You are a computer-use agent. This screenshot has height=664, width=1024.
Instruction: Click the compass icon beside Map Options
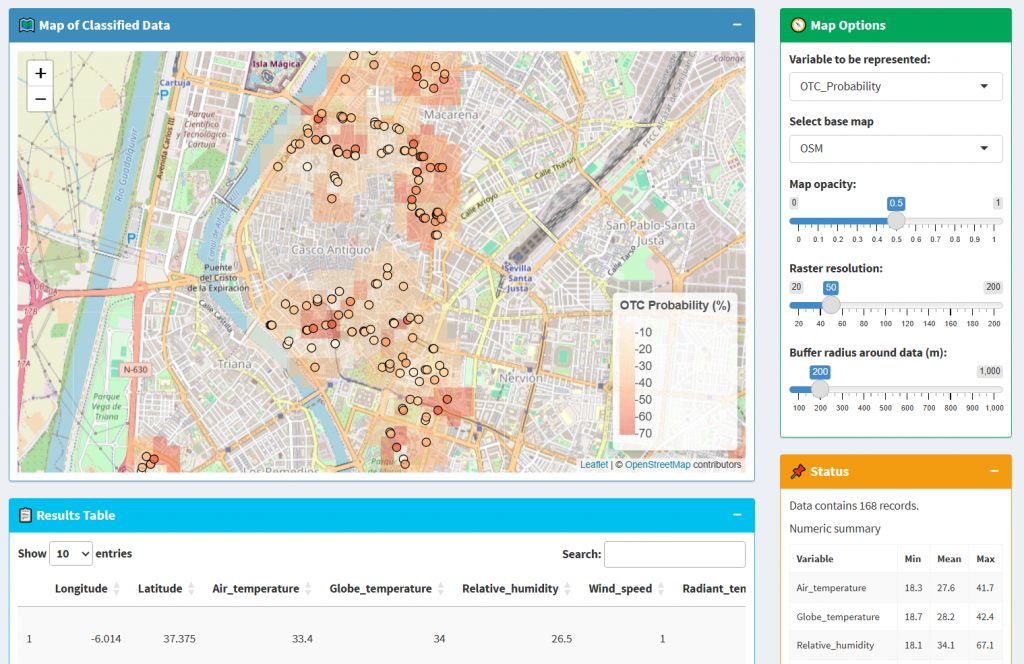point(798,25)
